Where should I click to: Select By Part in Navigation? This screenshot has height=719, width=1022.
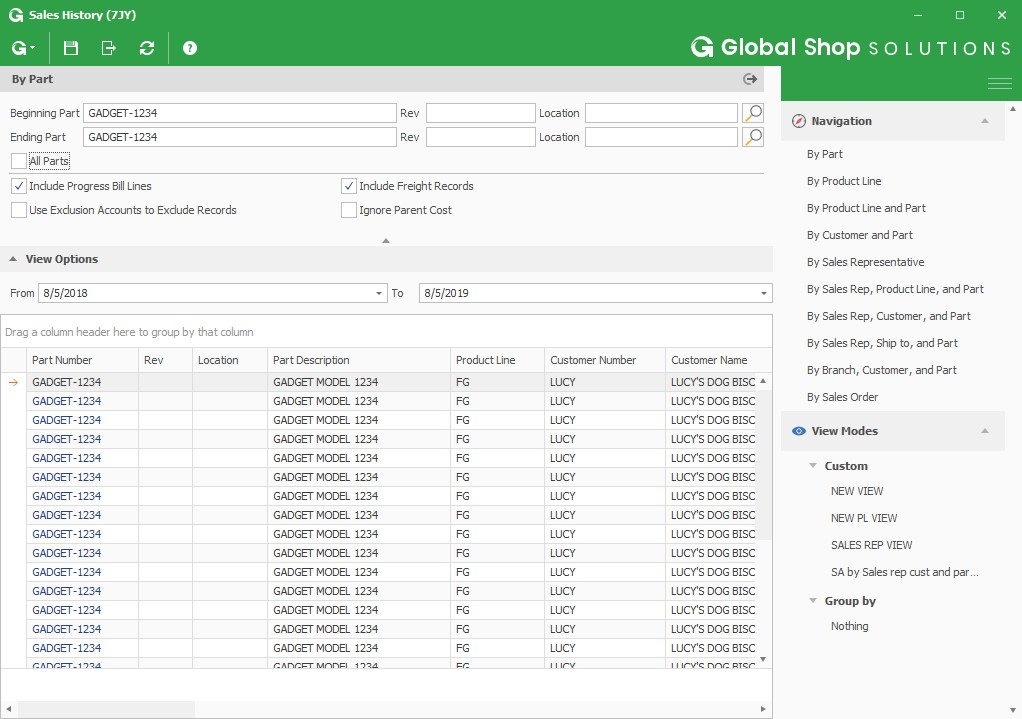coord(825,154)
